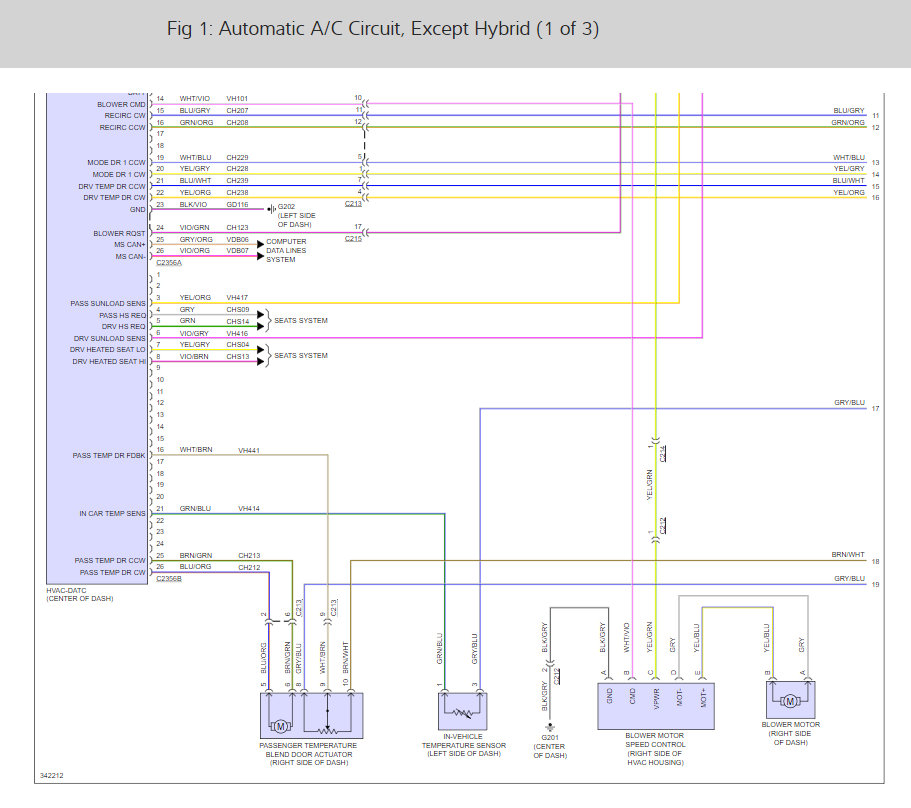This screenshot has height=808, width=911.
Task: Click circuit code VH414
Action: pyautogui.click(x=249, y=508)
